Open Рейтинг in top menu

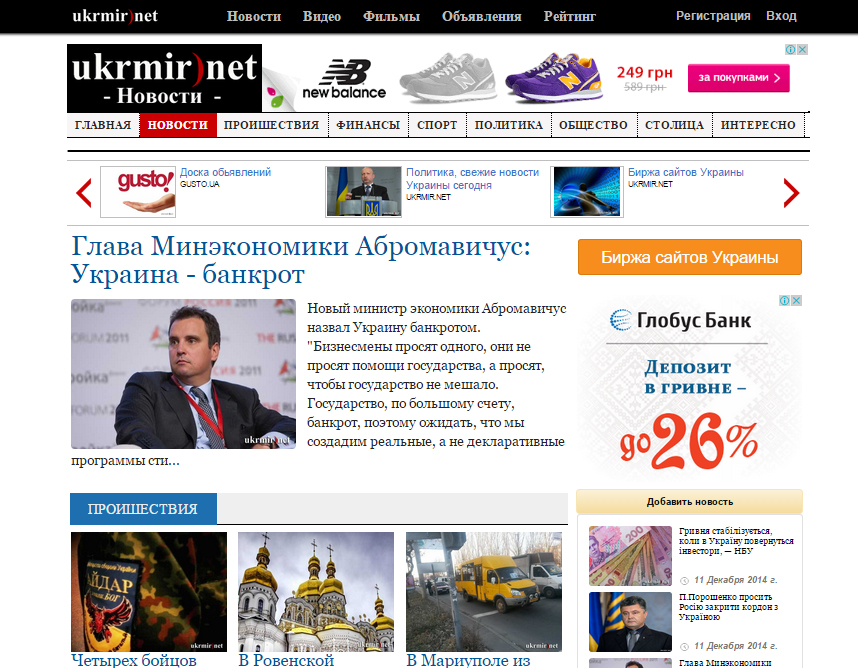tap(570, 16)
